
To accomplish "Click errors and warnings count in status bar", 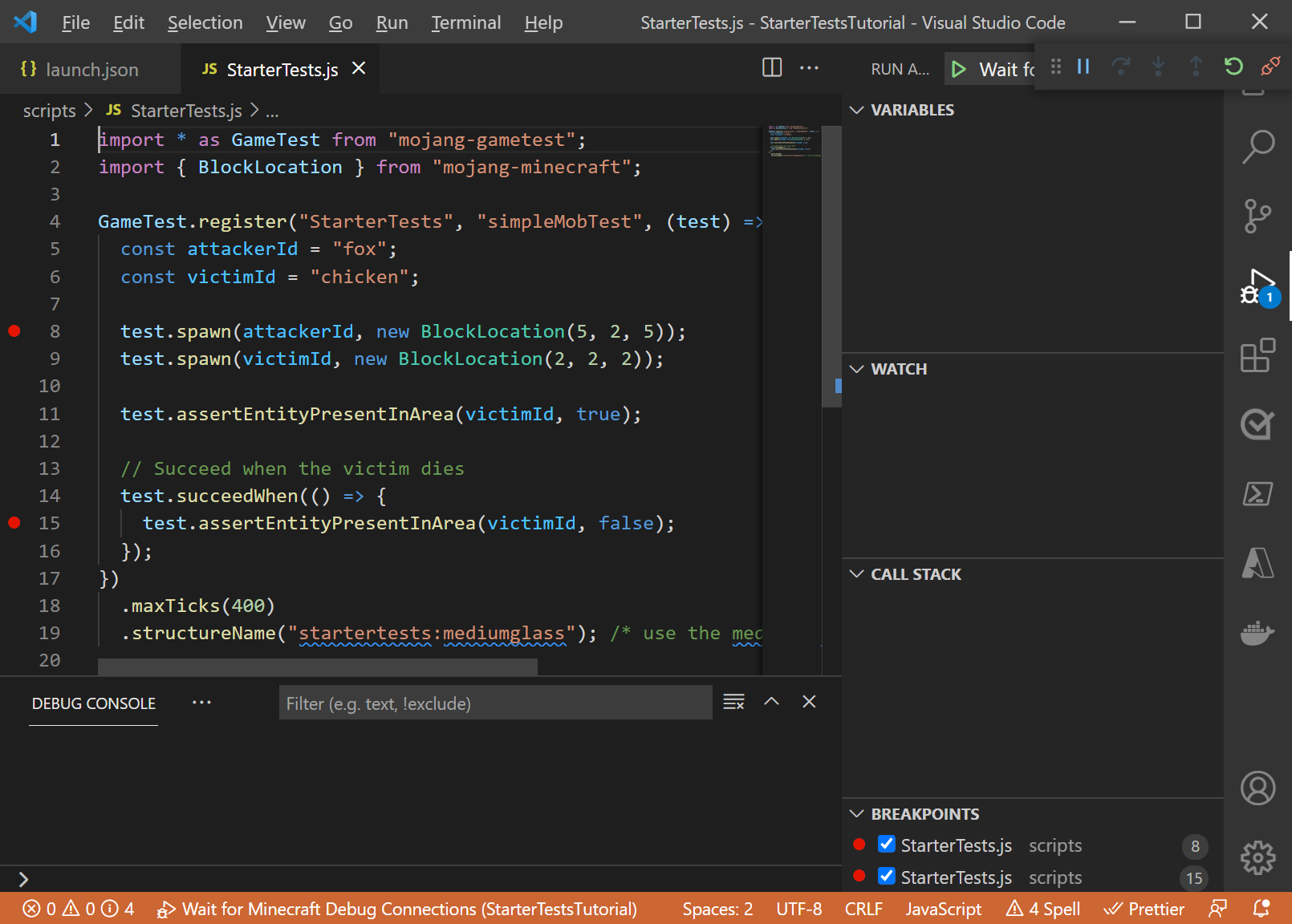I will [x=78, y=909].
